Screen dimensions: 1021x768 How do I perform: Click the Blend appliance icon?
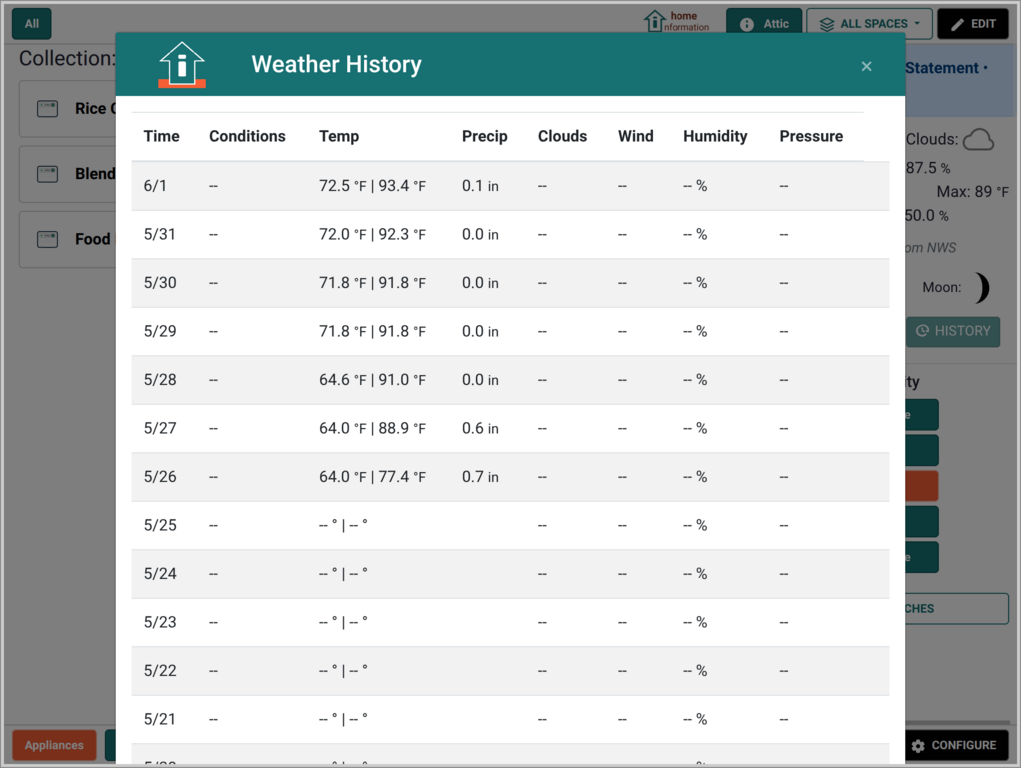point(48,174)
